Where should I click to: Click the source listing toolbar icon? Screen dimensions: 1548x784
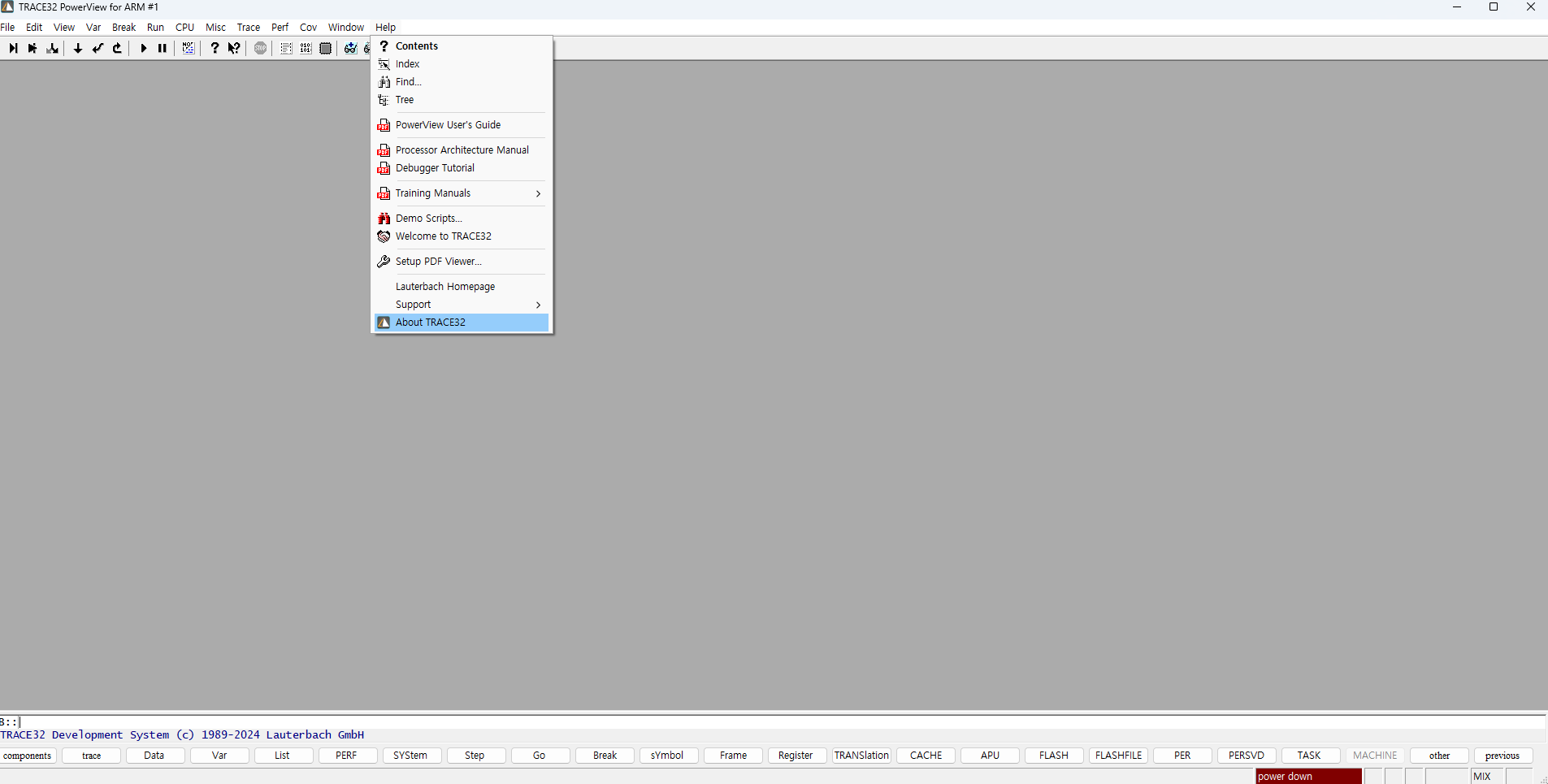[286, 49]
